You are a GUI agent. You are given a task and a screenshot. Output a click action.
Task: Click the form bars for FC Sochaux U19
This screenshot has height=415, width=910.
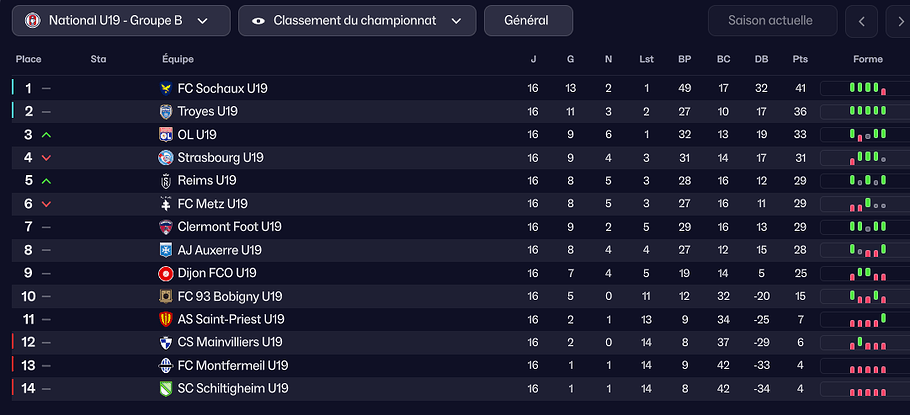click(x=867, y=88)
